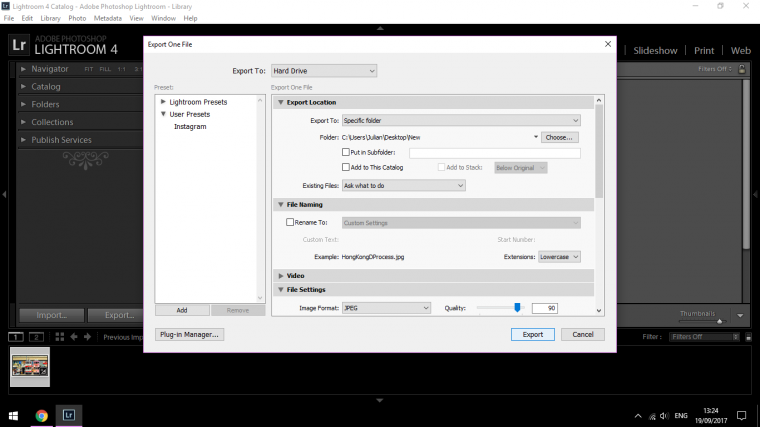Open Export To Specific folder dropdown
760x427 pixels.
tap(461, 120)
